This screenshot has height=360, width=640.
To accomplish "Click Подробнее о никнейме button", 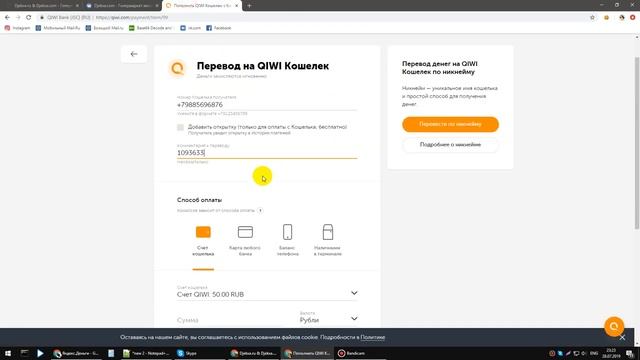I will 450,145.
